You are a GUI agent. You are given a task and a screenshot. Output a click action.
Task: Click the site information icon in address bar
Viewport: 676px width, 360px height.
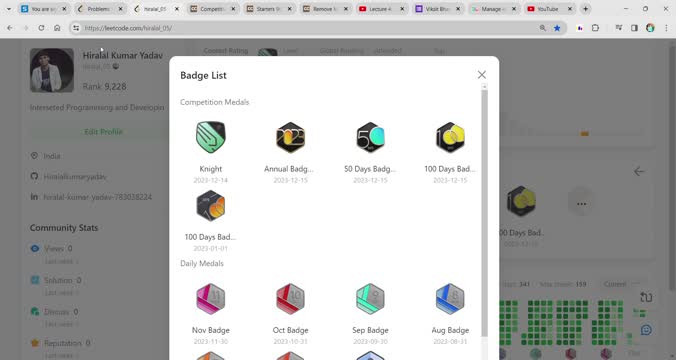click(76, 28)
